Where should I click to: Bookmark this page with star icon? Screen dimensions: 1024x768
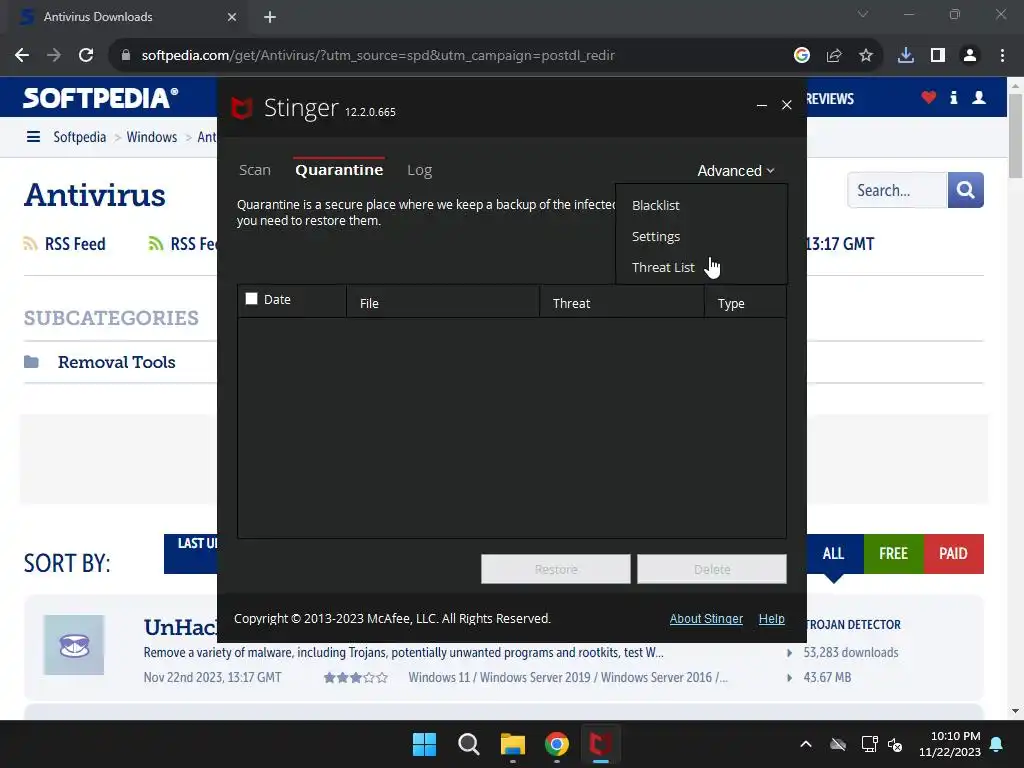(x=866, y=56)
